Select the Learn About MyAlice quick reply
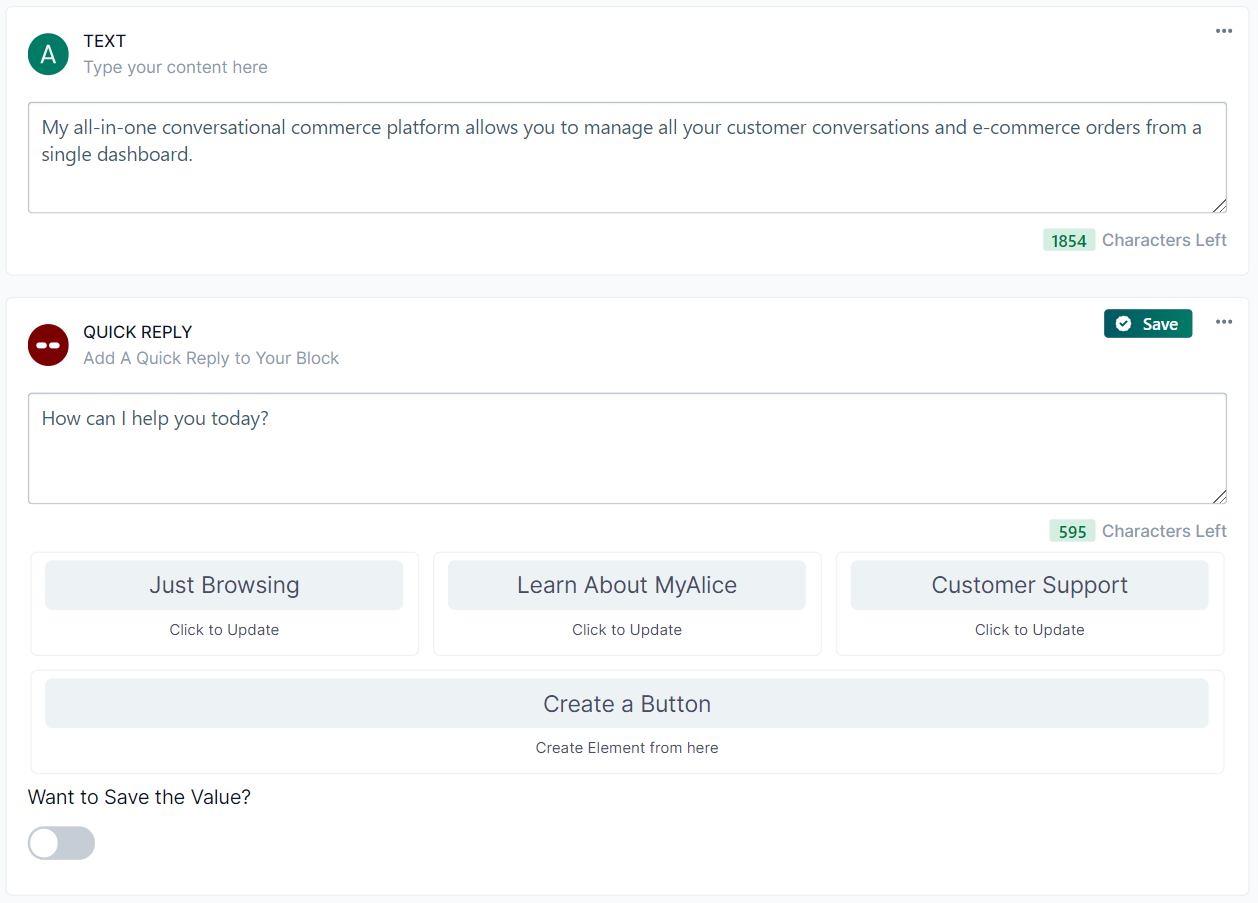This screenshot has width=1258, height=903. click(626, 585)
